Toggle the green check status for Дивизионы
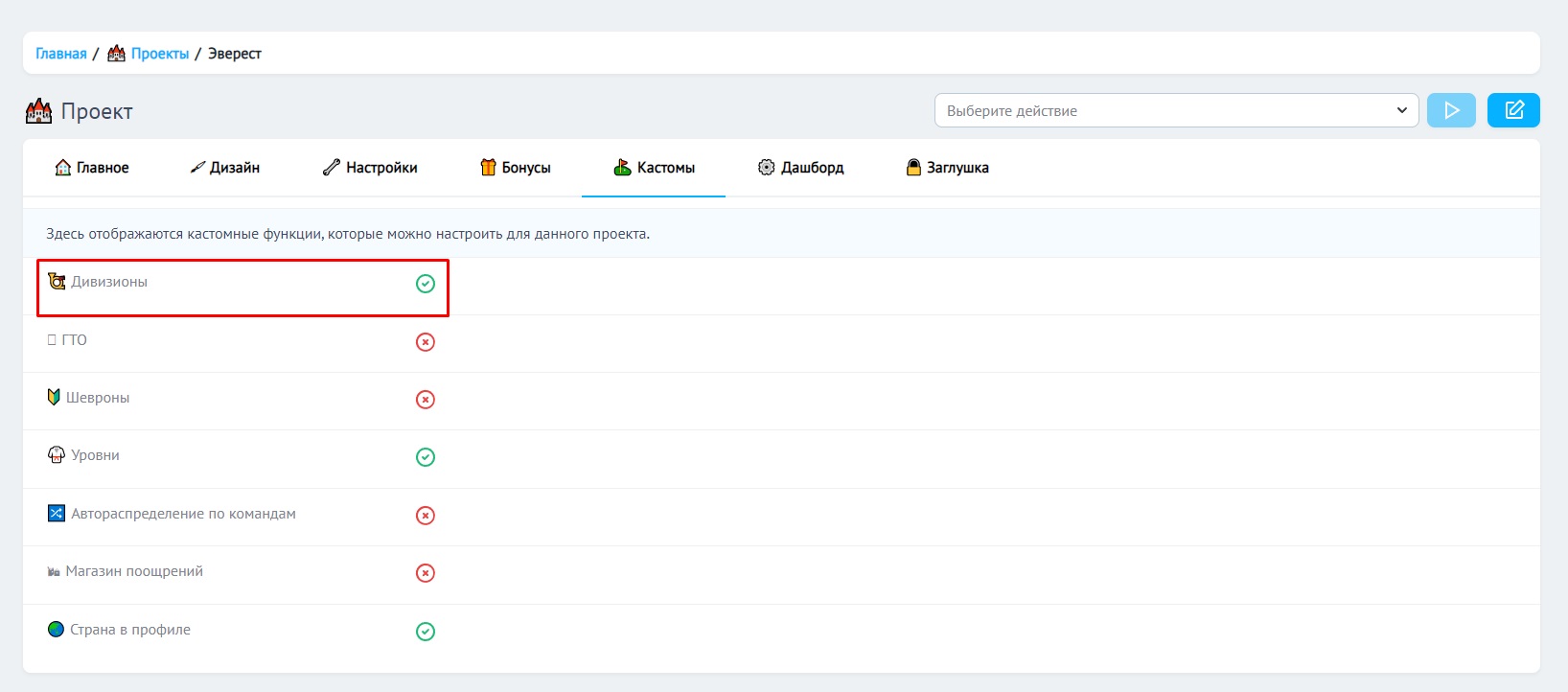The image size is (1568, 692). pos(426,284)
